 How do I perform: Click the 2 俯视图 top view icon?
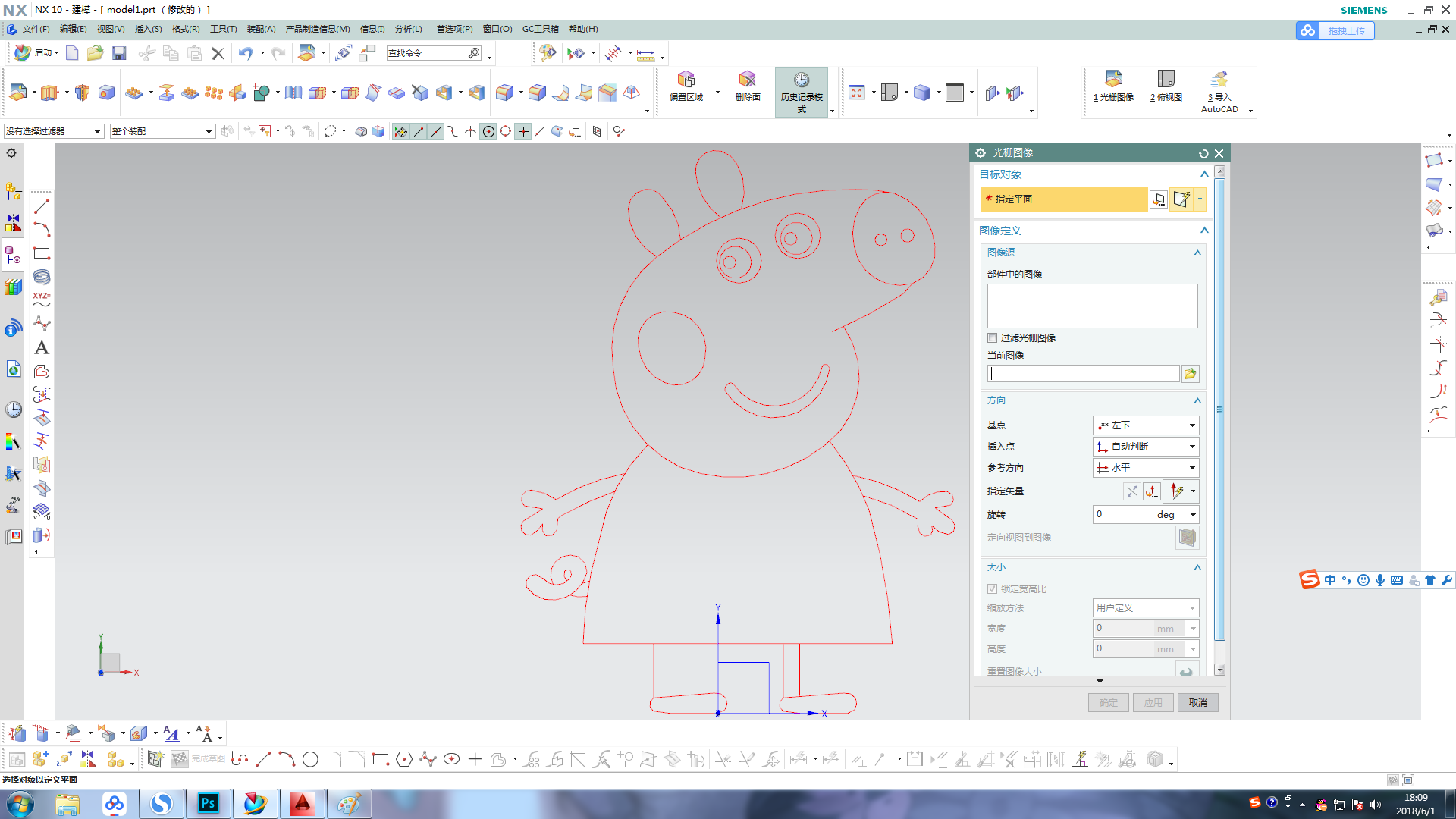point(1166,86)
